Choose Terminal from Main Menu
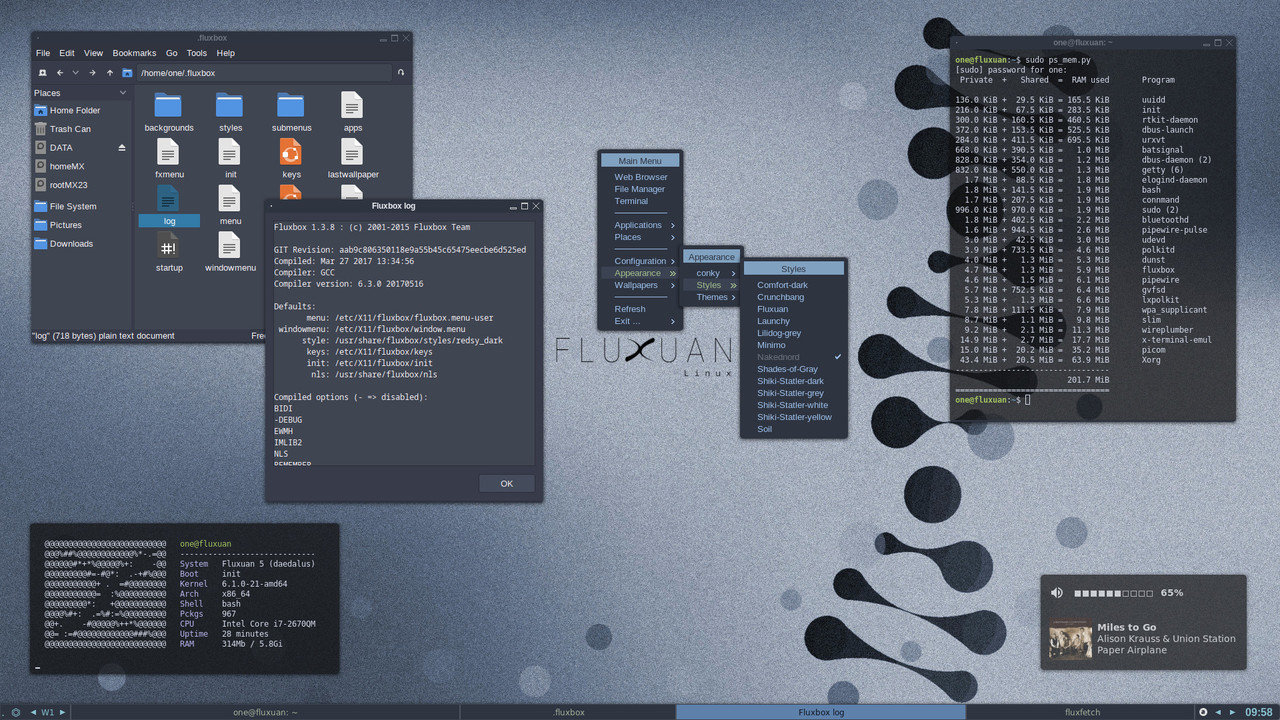1280x720 pixels. point(638,201)
